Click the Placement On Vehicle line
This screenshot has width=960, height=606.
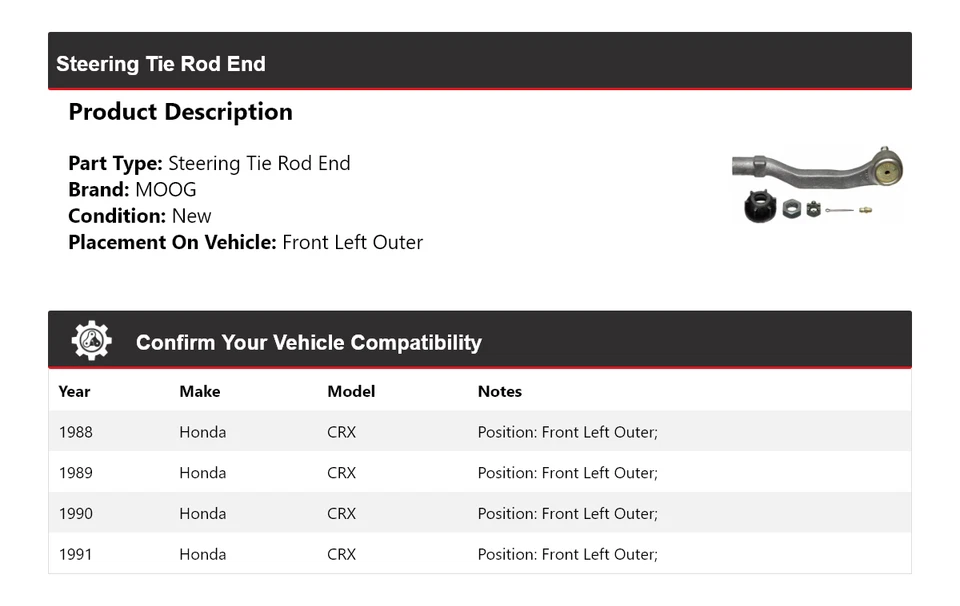click(245, 242)
